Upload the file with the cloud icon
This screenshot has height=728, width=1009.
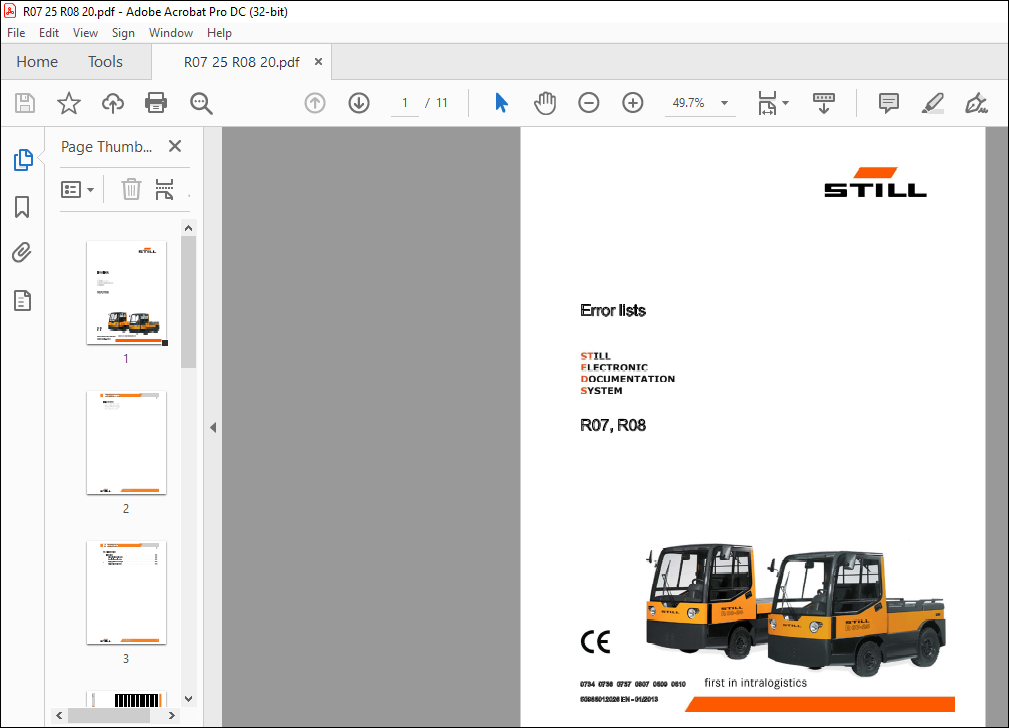[x=113, y=103]
